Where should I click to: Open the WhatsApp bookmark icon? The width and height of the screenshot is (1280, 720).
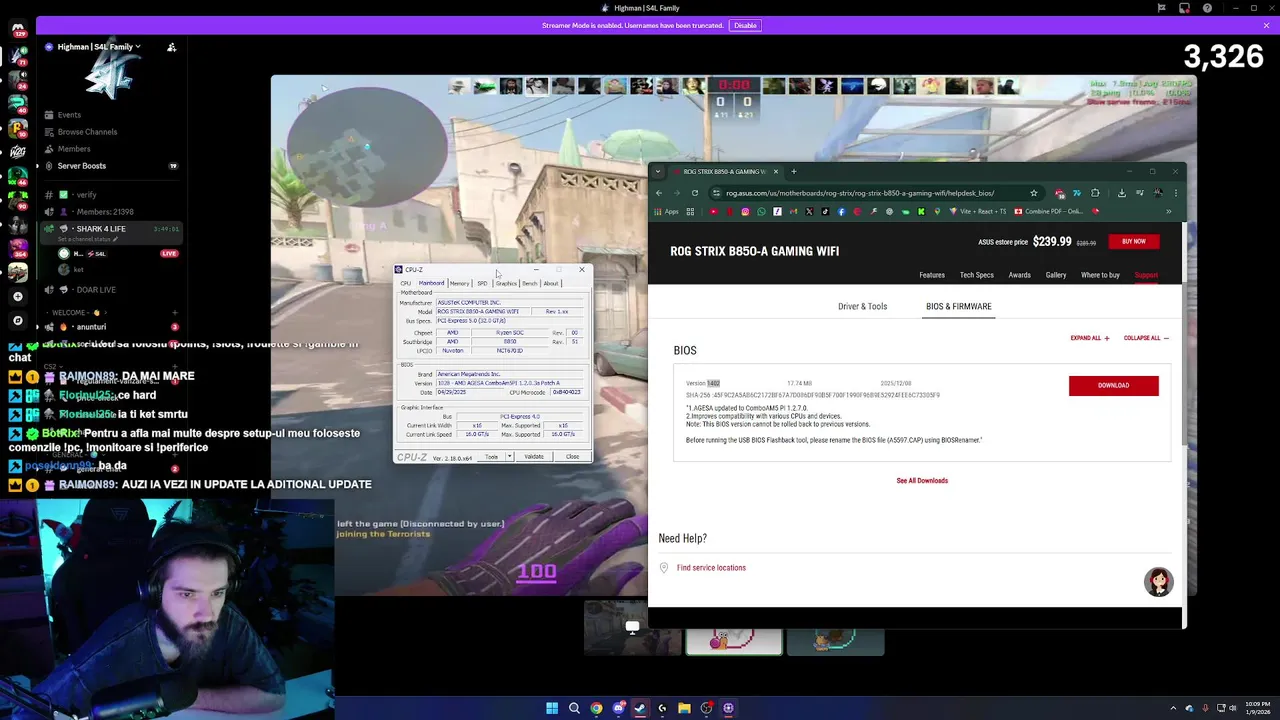[x=761, y=211]
